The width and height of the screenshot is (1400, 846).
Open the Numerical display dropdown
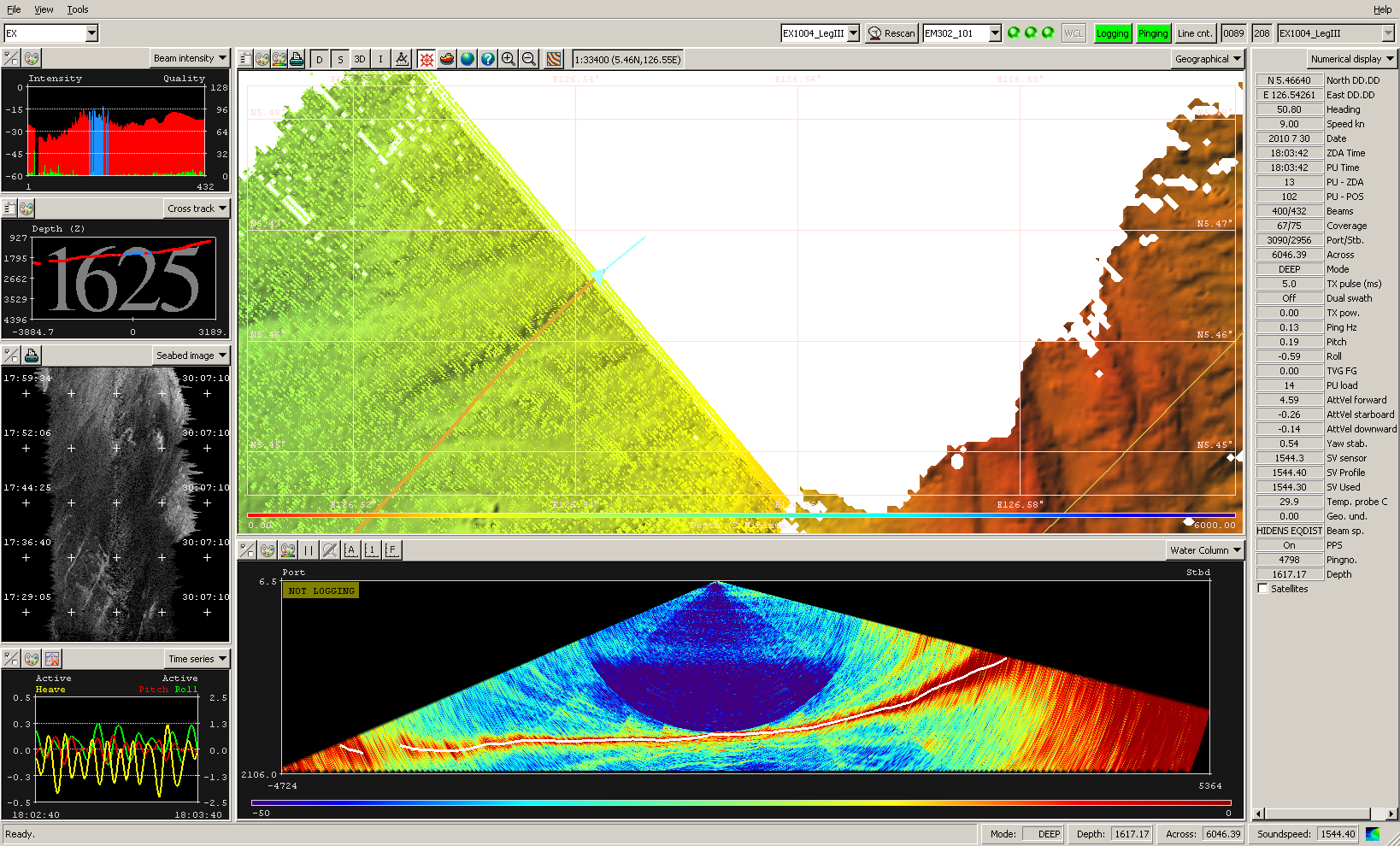coord(1352,59)
